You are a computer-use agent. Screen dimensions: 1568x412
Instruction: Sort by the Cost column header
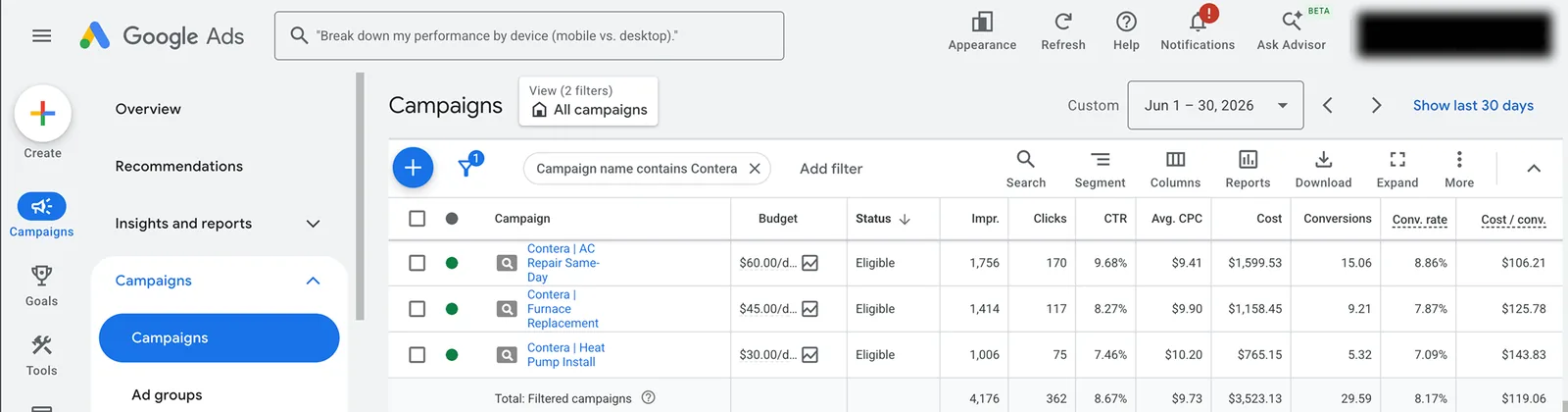1269,219
